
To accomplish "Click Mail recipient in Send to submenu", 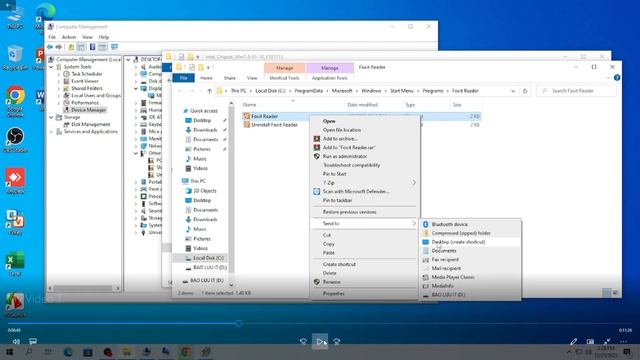I will [x=446, y=269].
